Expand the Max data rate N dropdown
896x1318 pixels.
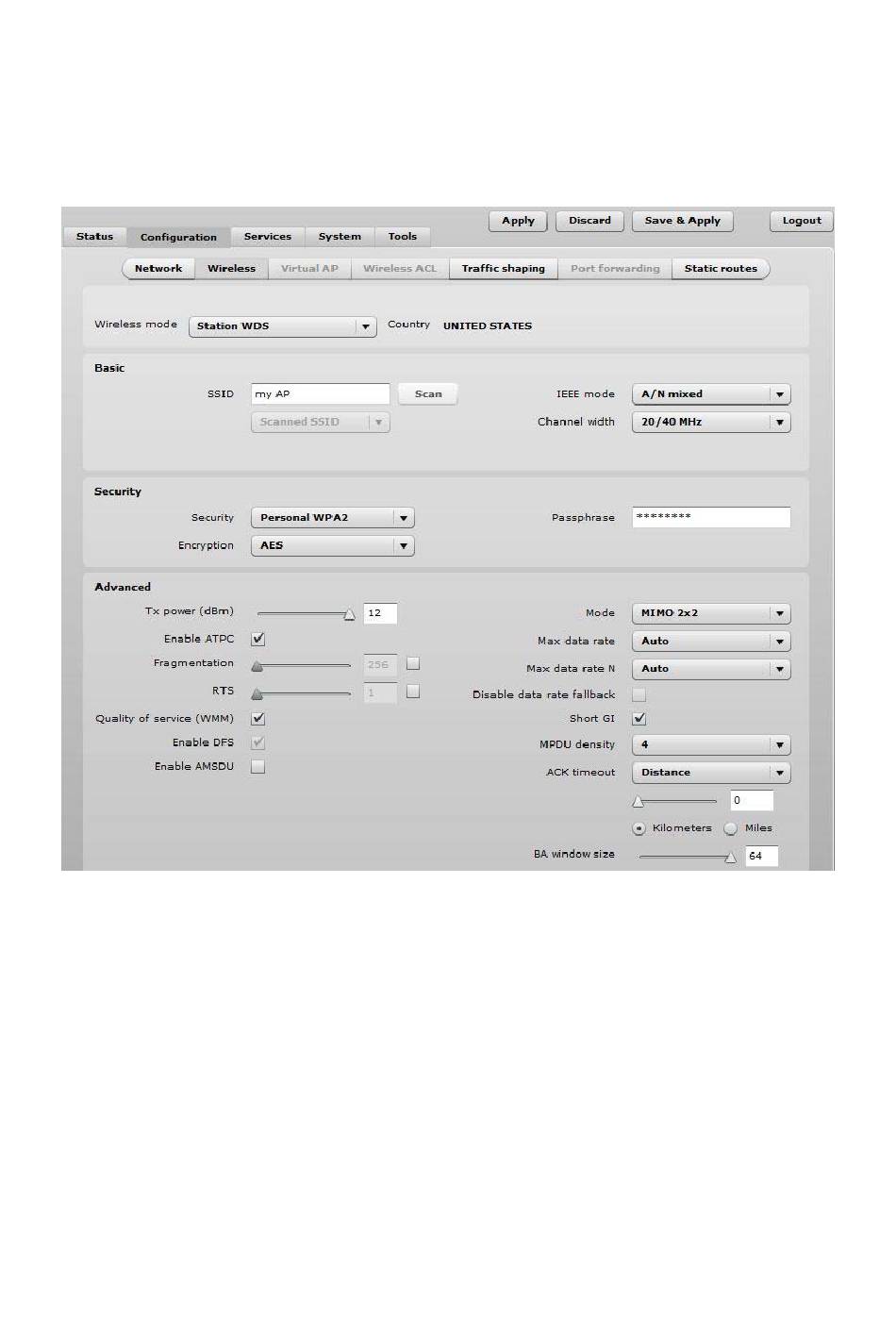tap(711, 669)
